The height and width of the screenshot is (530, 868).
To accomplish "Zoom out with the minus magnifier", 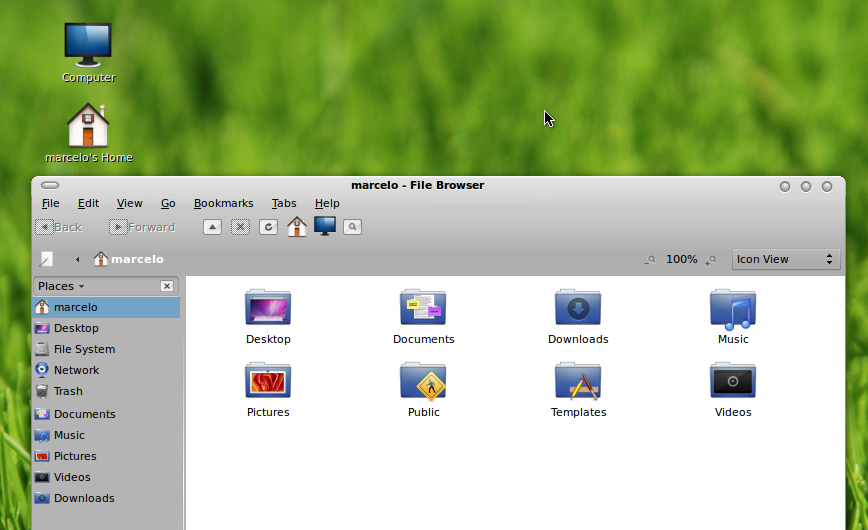I will (650, 259).
